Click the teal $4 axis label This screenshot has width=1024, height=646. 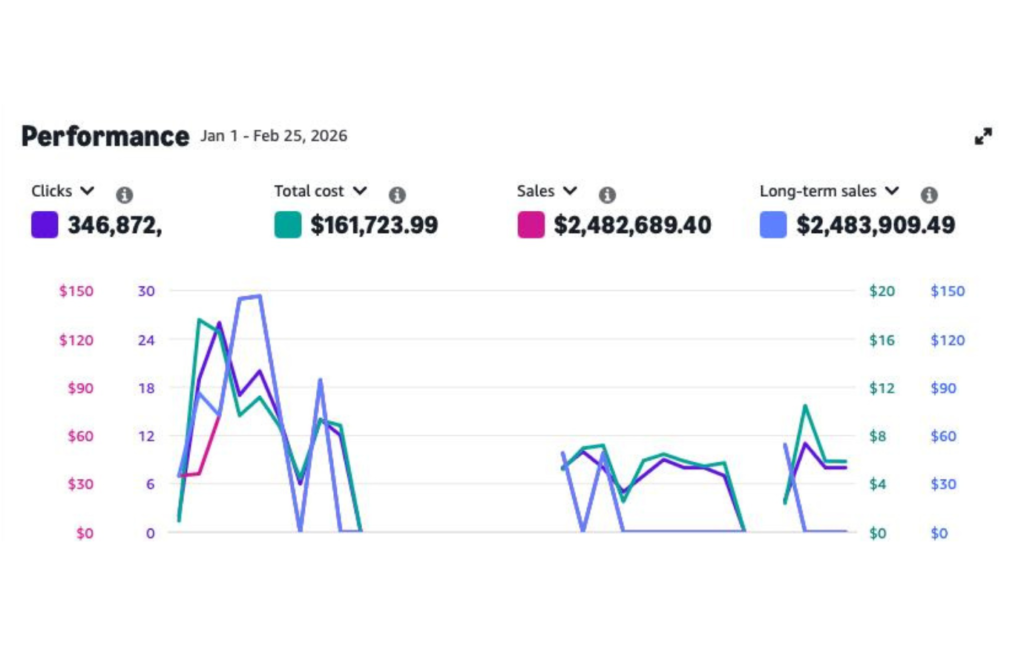point(878,484)
